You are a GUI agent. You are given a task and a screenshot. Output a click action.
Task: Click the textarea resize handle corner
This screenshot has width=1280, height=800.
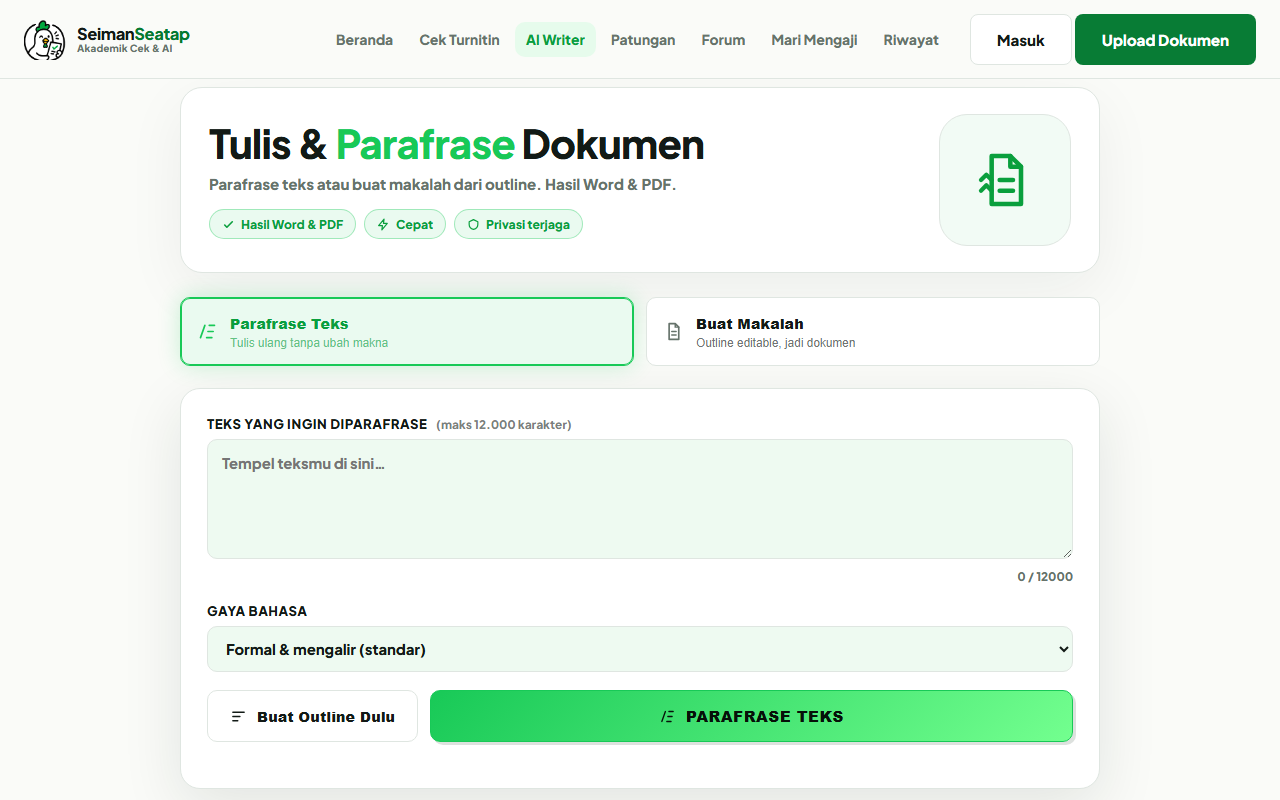(1066, 552)
